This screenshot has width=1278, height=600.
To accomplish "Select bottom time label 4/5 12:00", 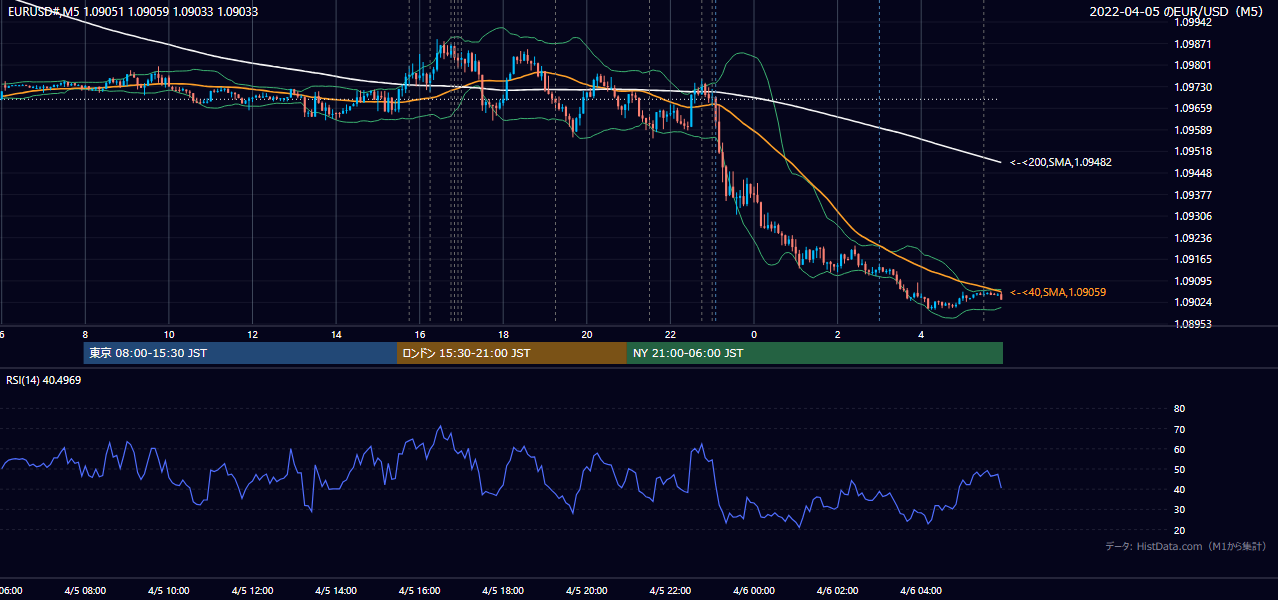I will click(253, 591).
